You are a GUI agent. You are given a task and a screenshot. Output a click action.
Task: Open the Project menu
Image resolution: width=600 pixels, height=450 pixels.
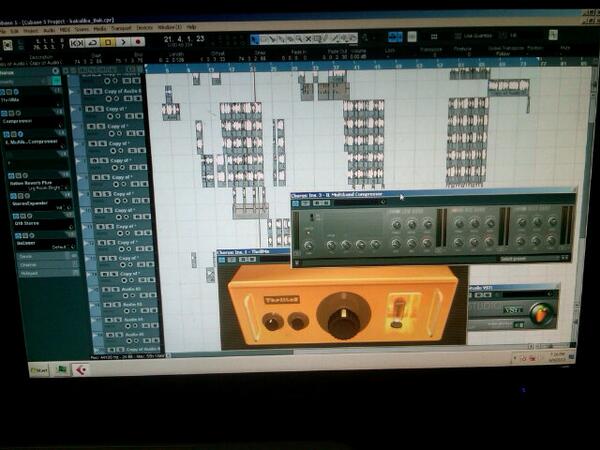tap(31, 30)
